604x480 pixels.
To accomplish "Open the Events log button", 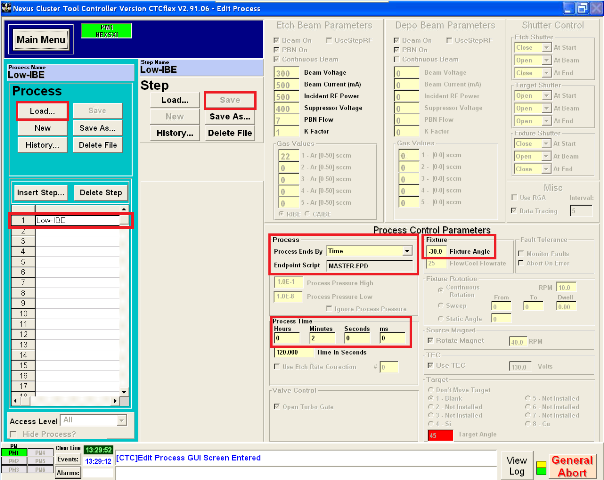I will (x=67, y=461).
